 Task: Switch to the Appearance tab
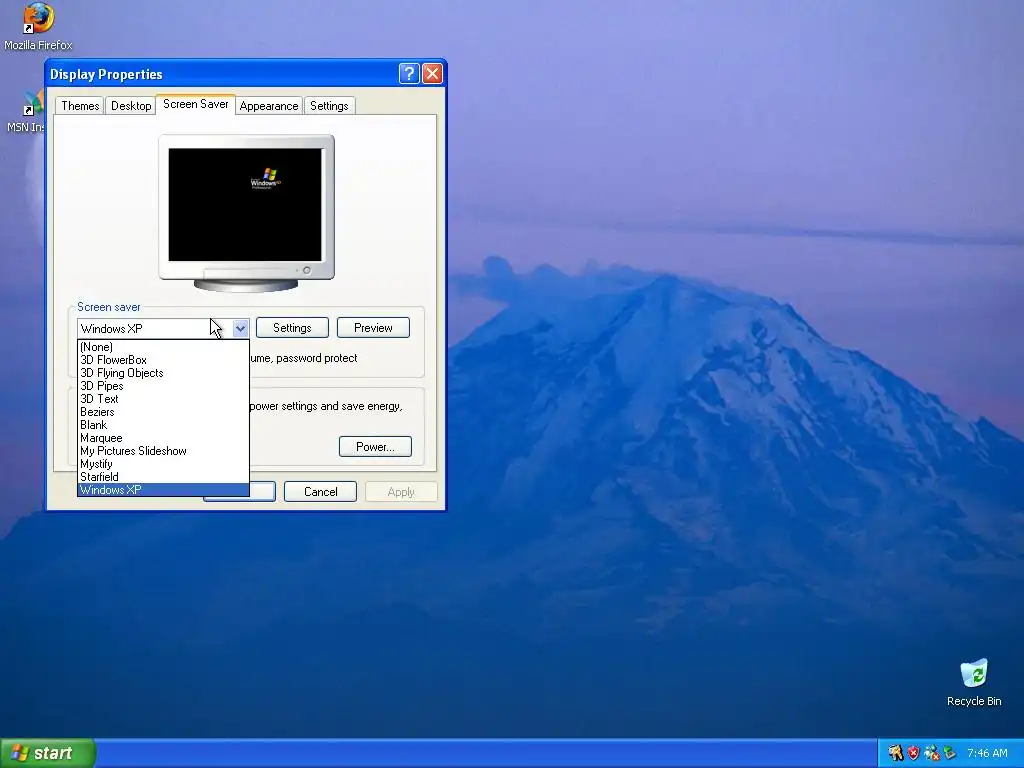pyautogui.click(x=268, y=106)
